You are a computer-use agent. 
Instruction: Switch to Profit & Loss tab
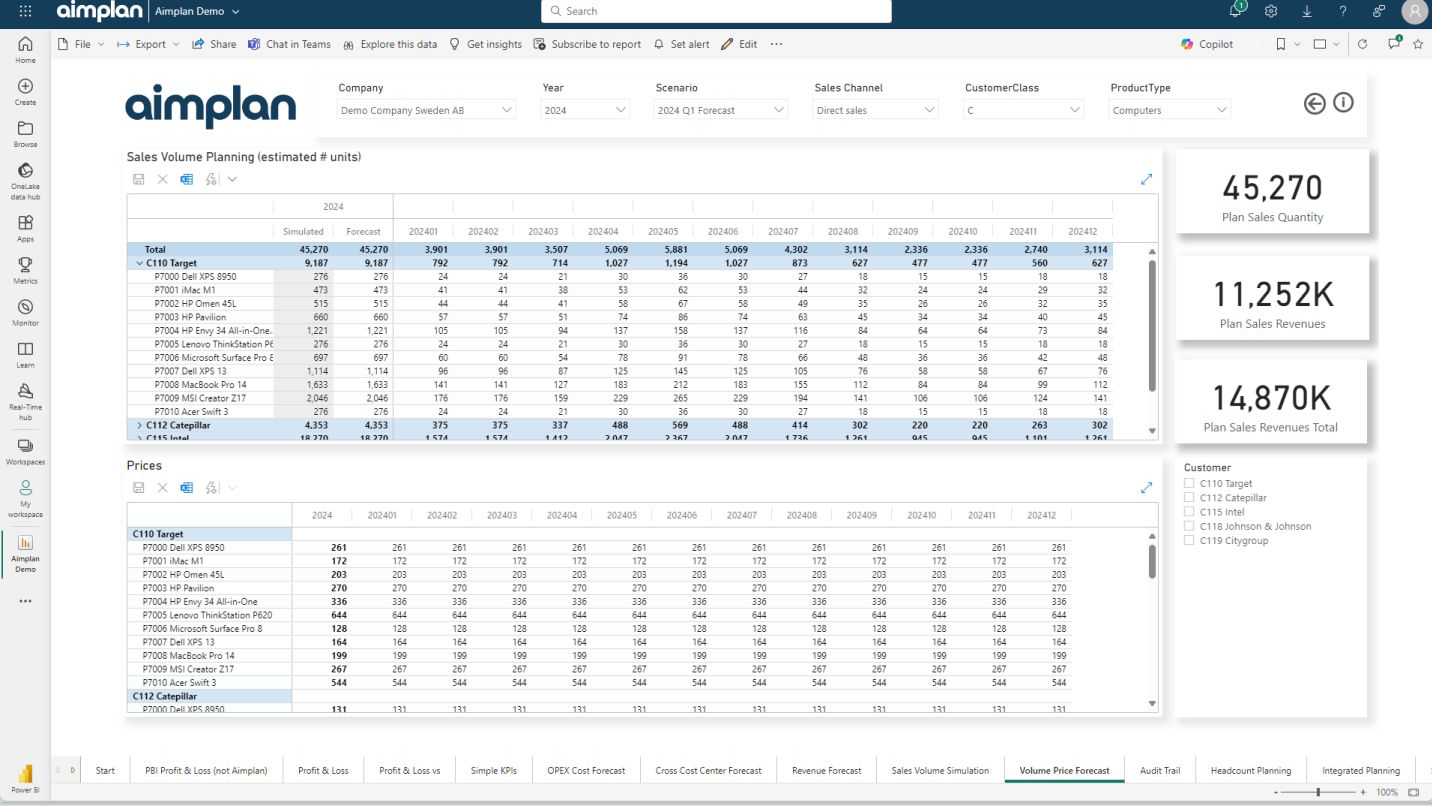[323, 770]
